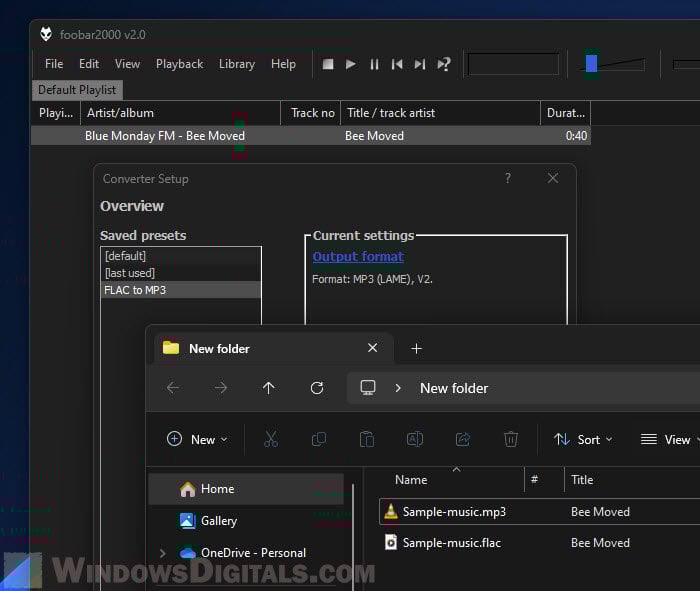Close the Converter Setup dialog

click(x=553, y=178)
